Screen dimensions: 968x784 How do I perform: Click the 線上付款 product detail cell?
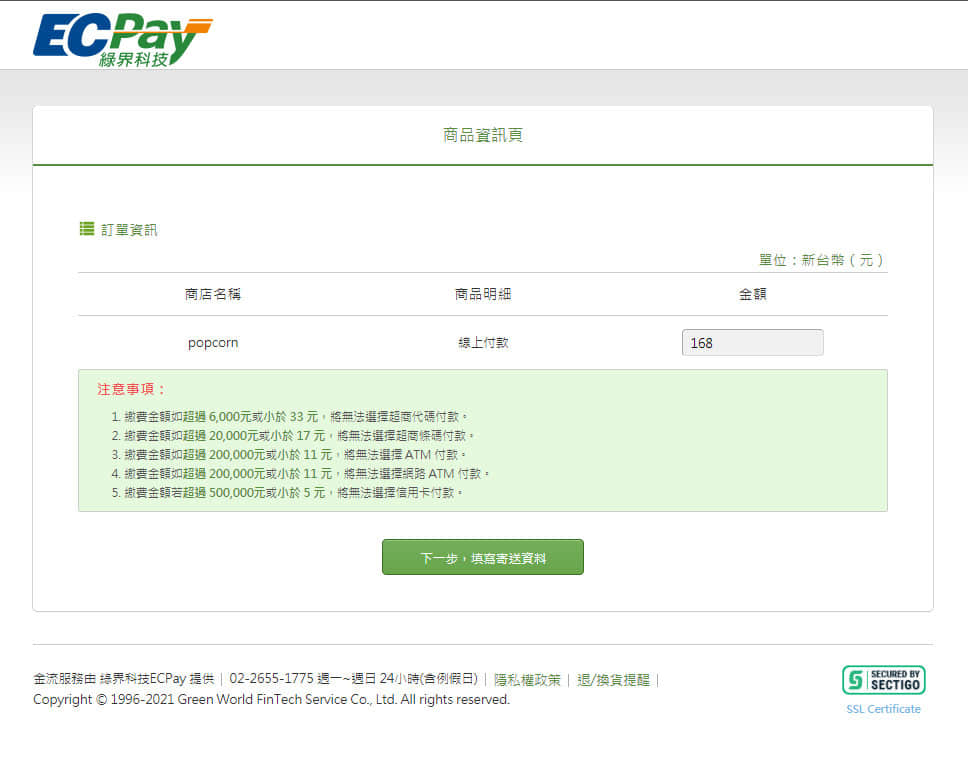pos(483,343)
